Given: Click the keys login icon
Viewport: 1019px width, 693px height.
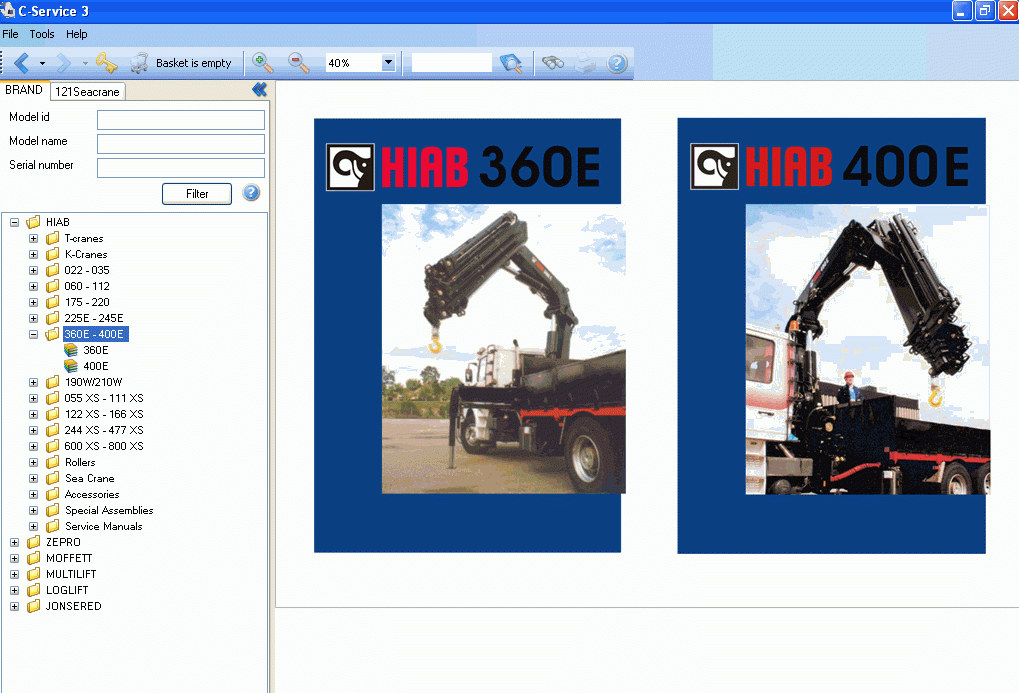Looking at the screenshot, I should click(106, 63).
